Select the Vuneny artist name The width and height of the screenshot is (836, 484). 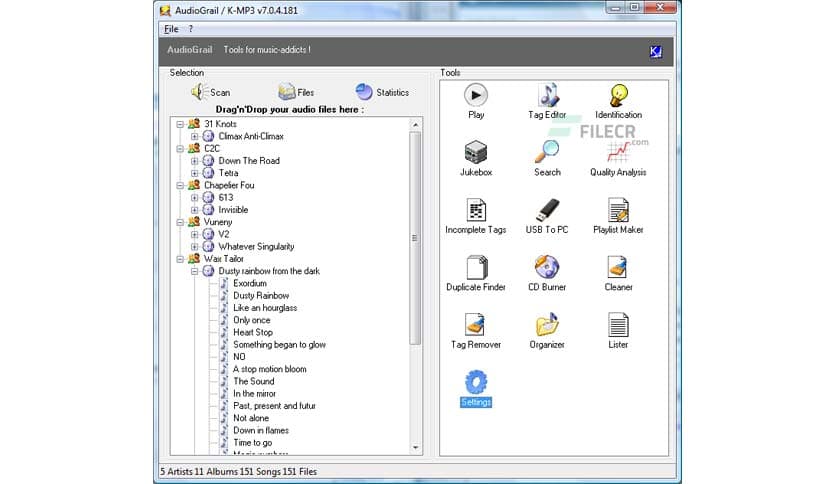[x=218, y=222]
